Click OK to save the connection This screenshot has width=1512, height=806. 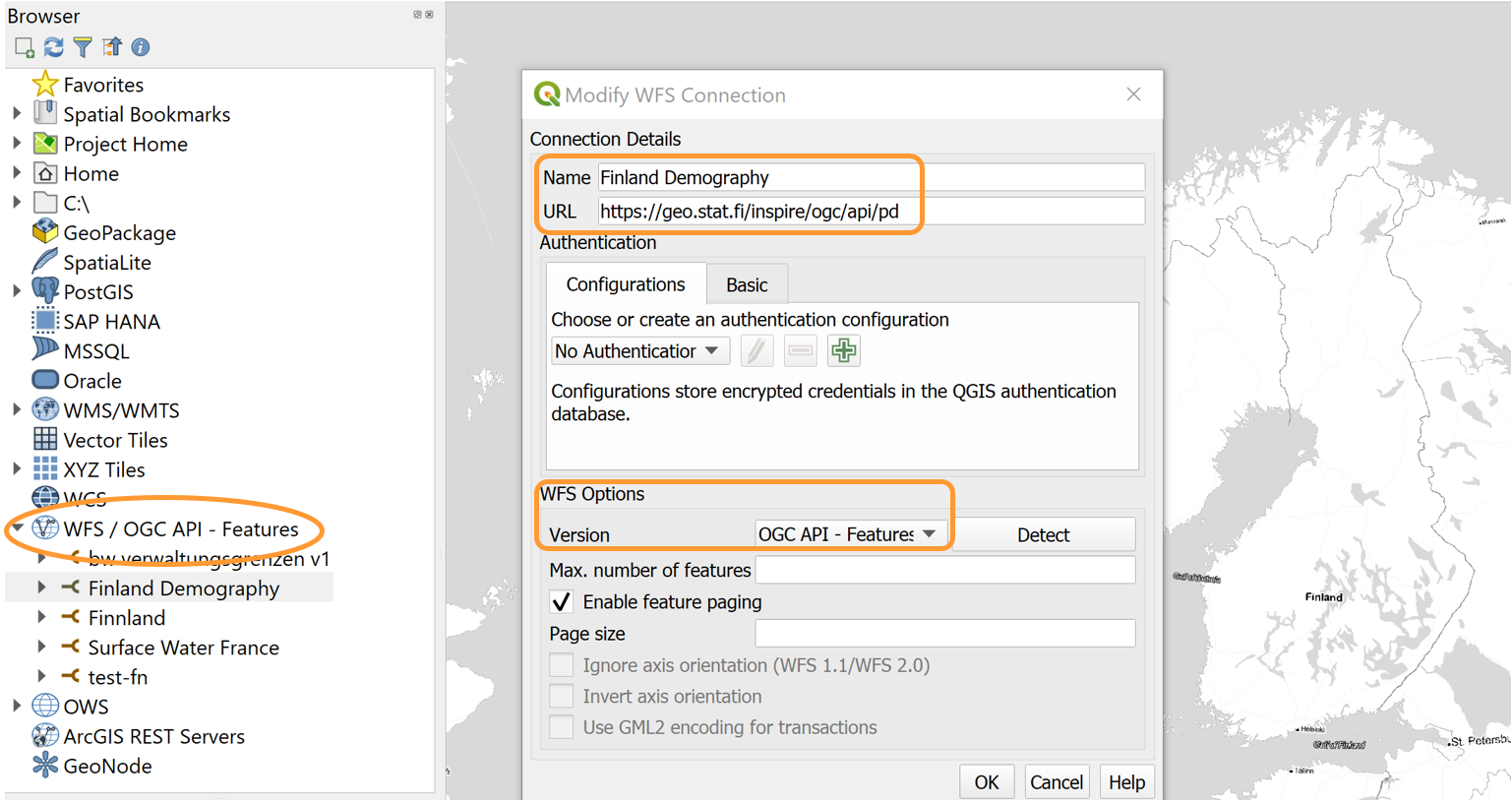click(986, 782)
